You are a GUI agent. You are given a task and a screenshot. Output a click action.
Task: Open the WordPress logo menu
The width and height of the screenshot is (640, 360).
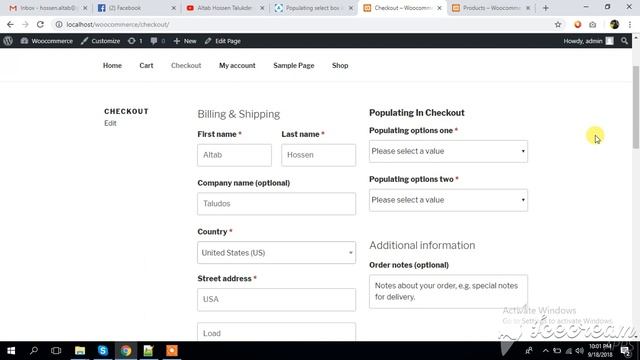[8, 41]
